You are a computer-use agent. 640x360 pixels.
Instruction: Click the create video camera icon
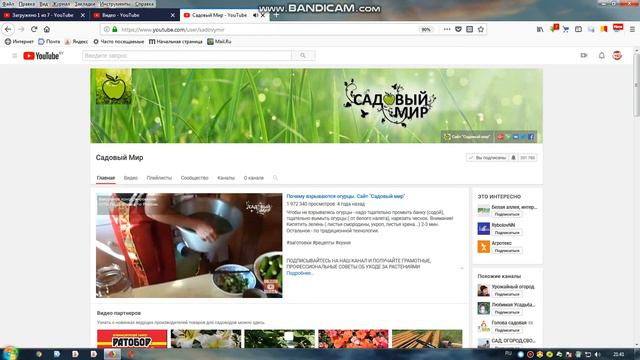coord(584,56)
